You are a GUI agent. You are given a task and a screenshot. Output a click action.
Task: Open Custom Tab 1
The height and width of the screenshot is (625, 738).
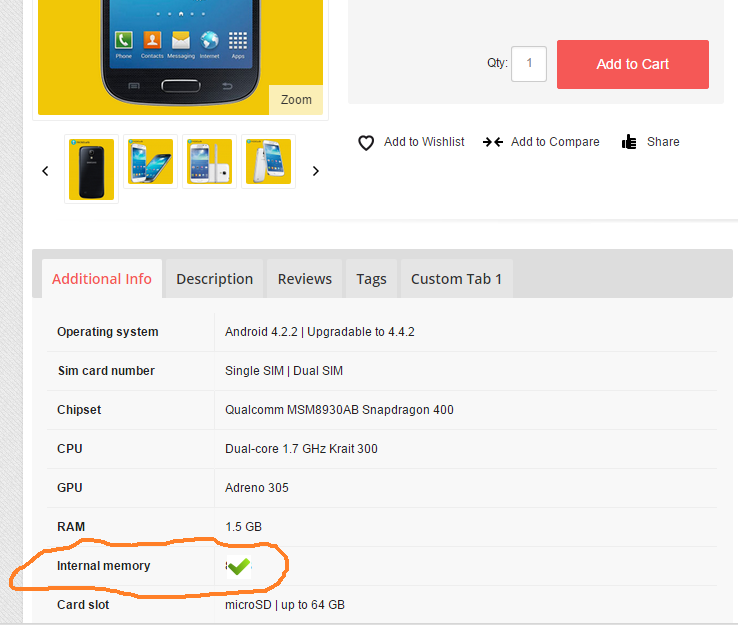click(x=457, y=279)
